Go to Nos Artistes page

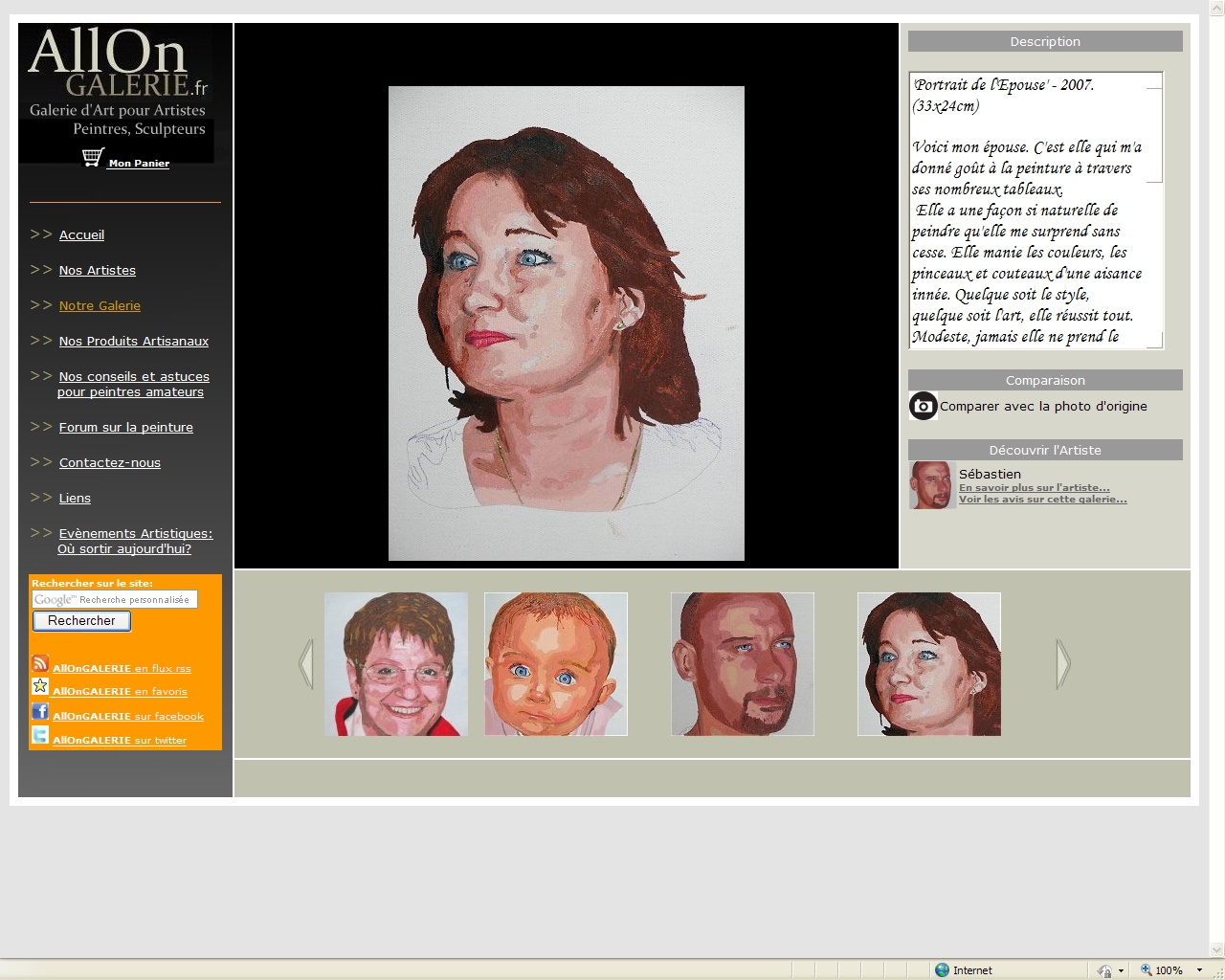[x=97, y=271]
